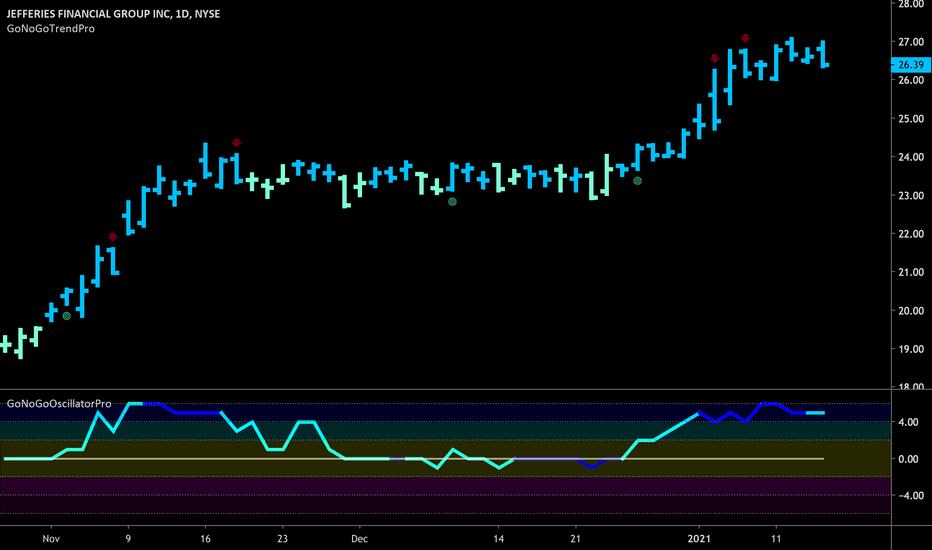Click the red down arrow near the 22.00 level
The image size is (932, 550).
[x=113, y=237]
